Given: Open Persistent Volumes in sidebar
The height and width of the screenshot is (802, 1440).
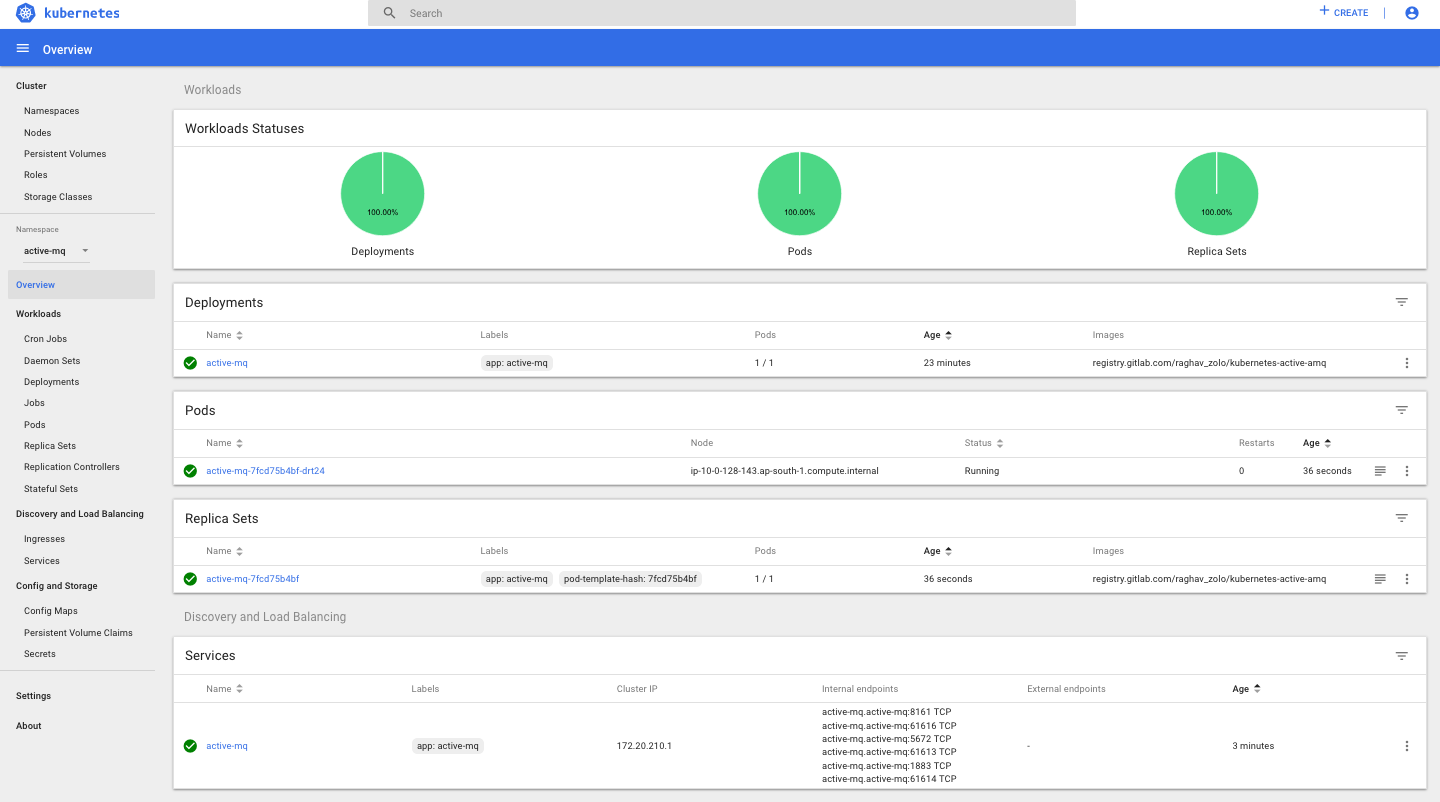Looking at the screenshot, I should [65, 154].
